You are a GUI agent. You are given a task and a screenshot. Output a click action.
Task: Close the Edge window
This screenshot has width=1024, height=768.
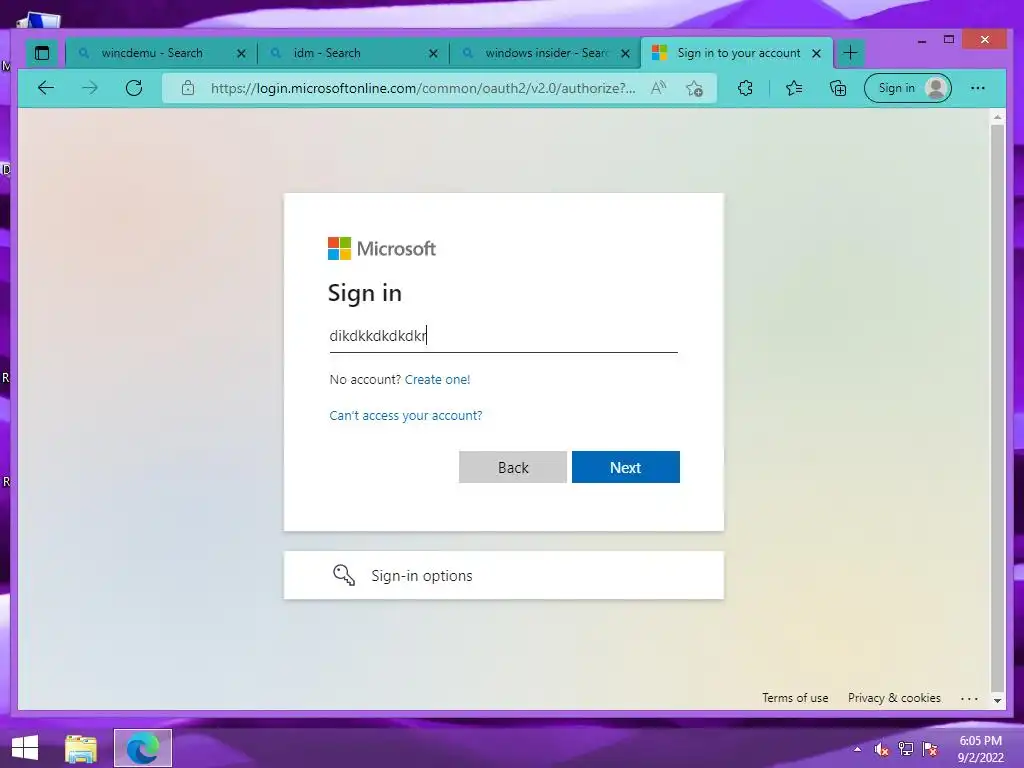tap(985, 40)
